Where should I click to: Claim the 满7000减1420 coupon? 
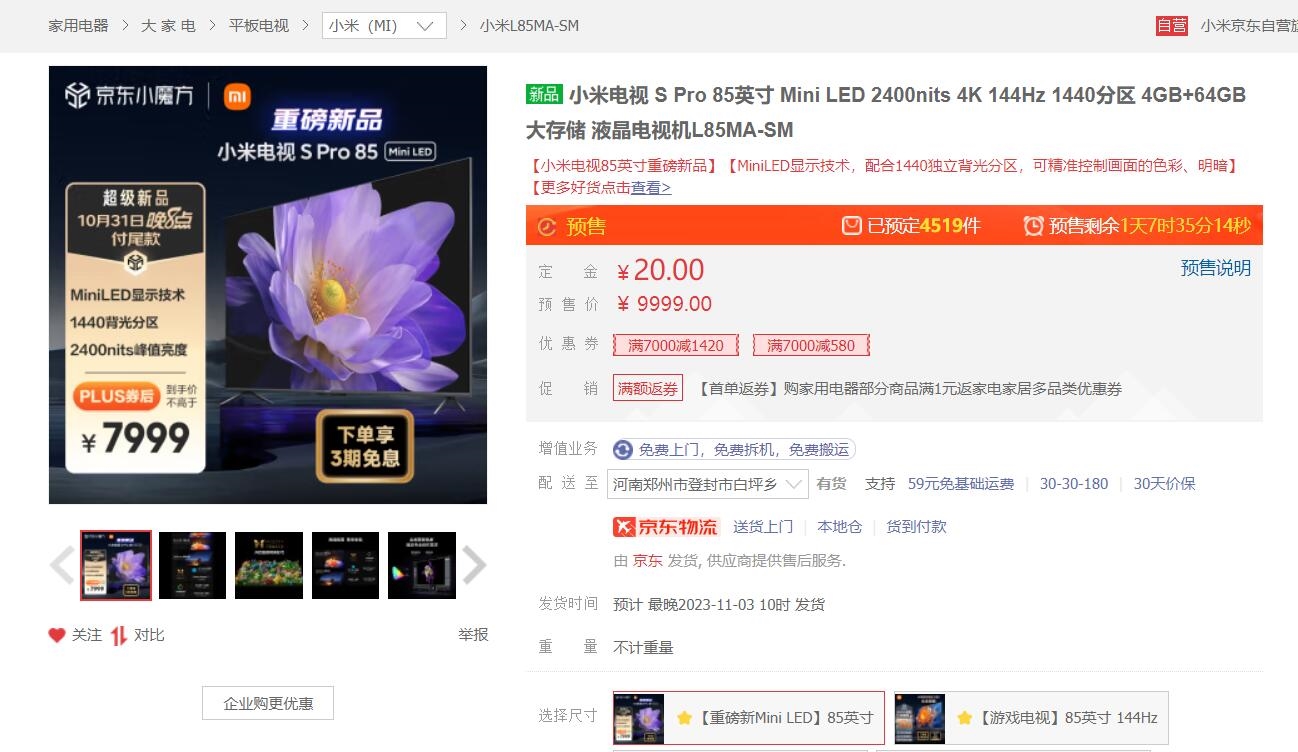[x=676, y=345]
